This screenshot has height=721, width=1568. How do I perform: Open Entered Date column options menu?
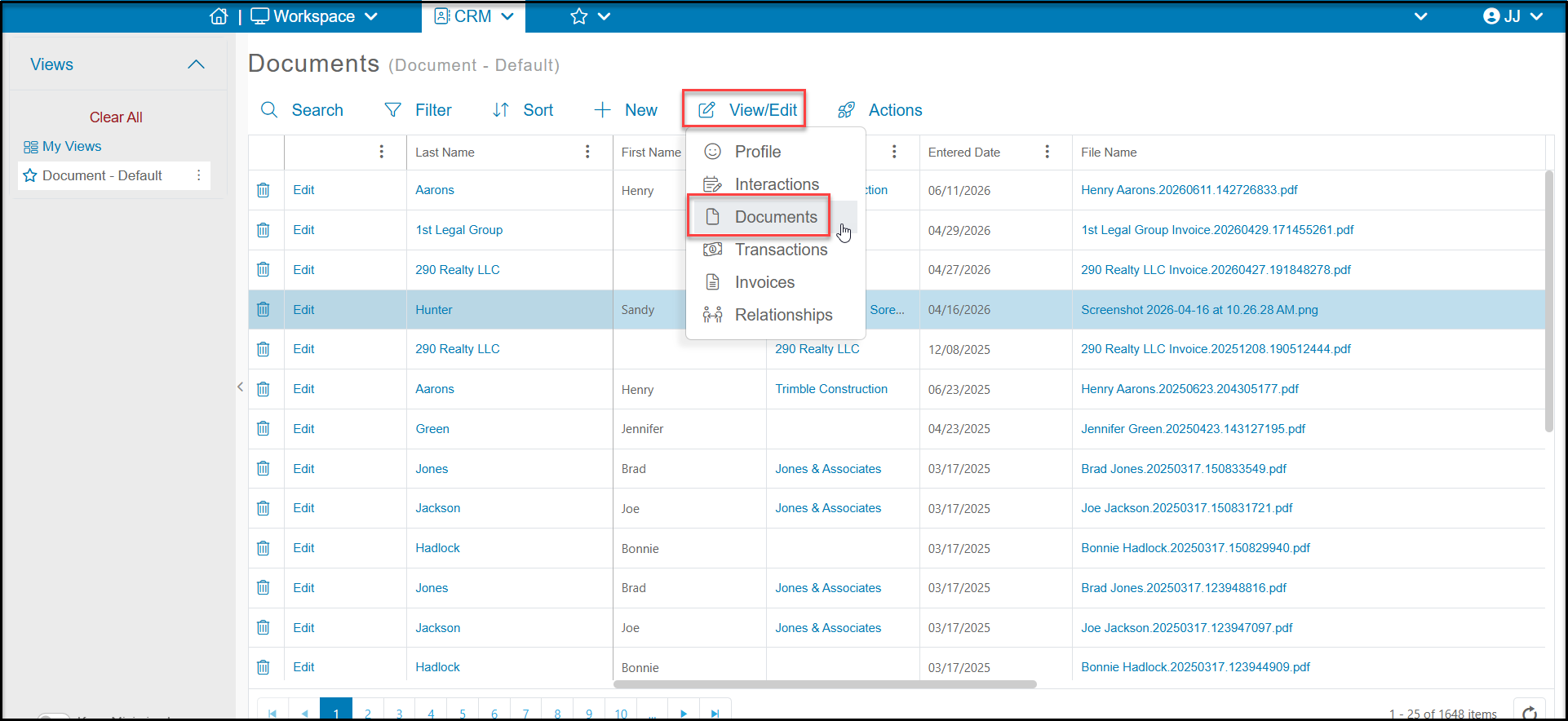pyautogui.click(x=1048, y=152)
